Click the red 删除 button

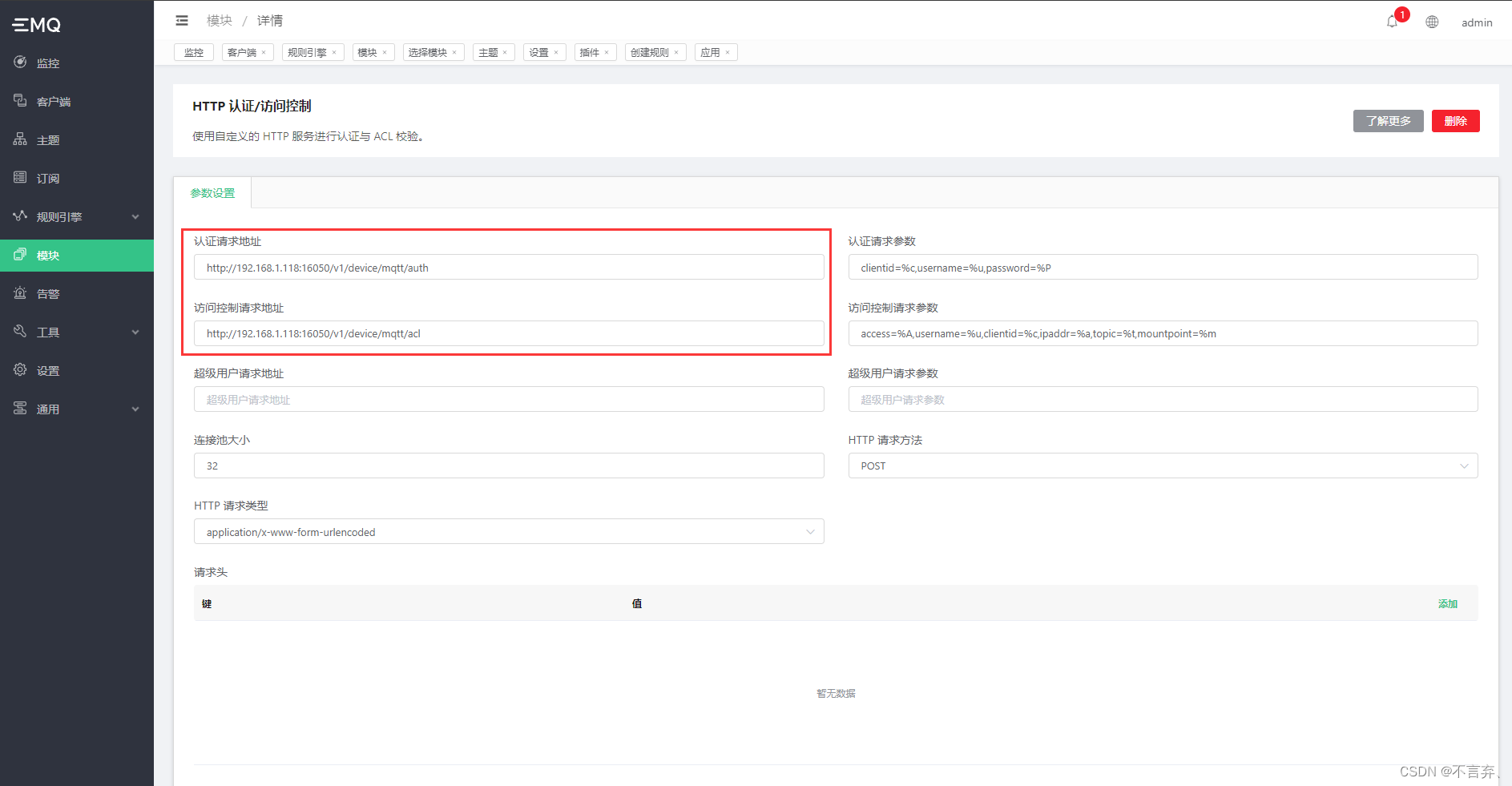pyautogui.click(x=1456, y=121)
